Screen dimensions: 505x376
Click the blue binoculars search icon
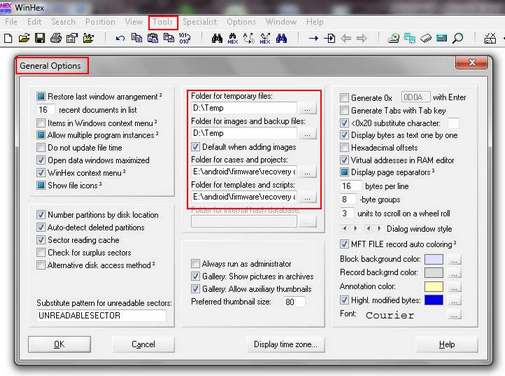click(x=281, y=38)
